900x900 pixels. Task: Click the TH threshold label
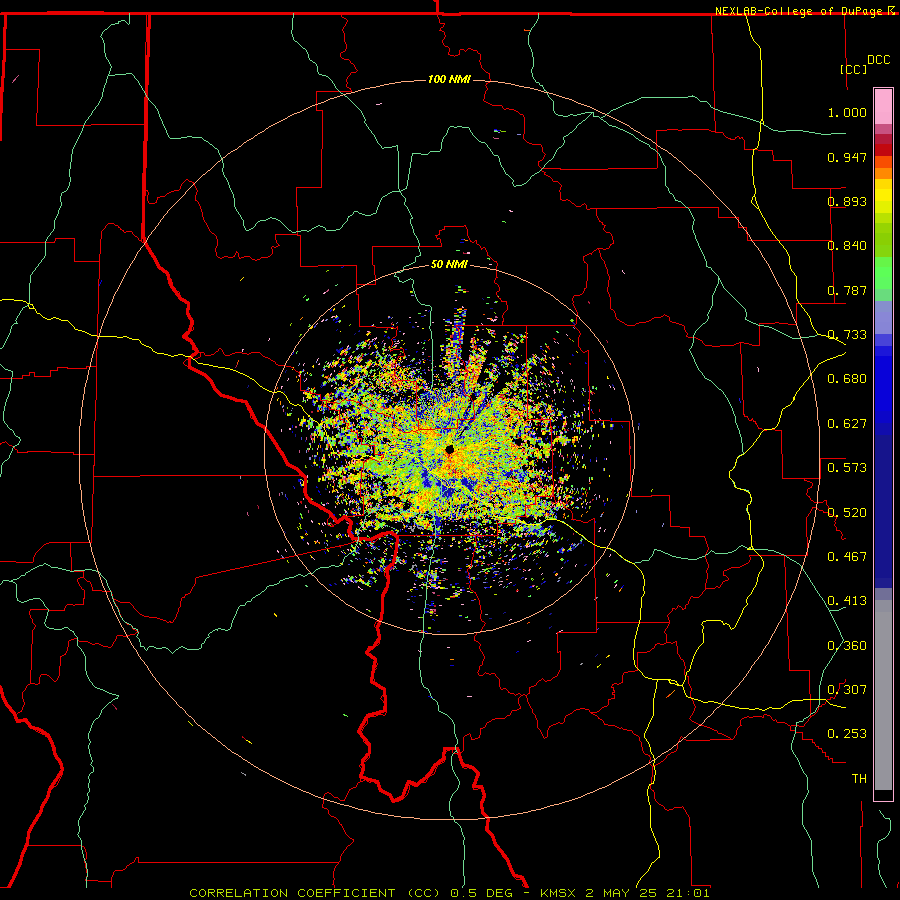[859, 779]
